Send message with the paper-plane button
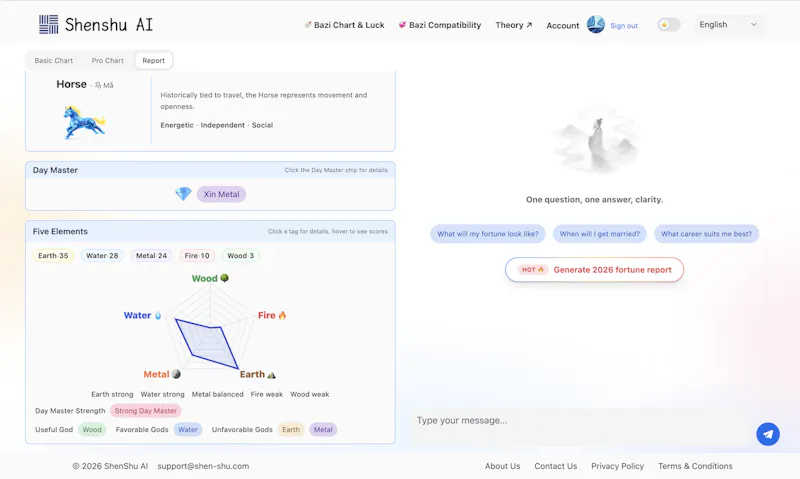The height and width of the screenshot is (479, 800). coord(767,434)
